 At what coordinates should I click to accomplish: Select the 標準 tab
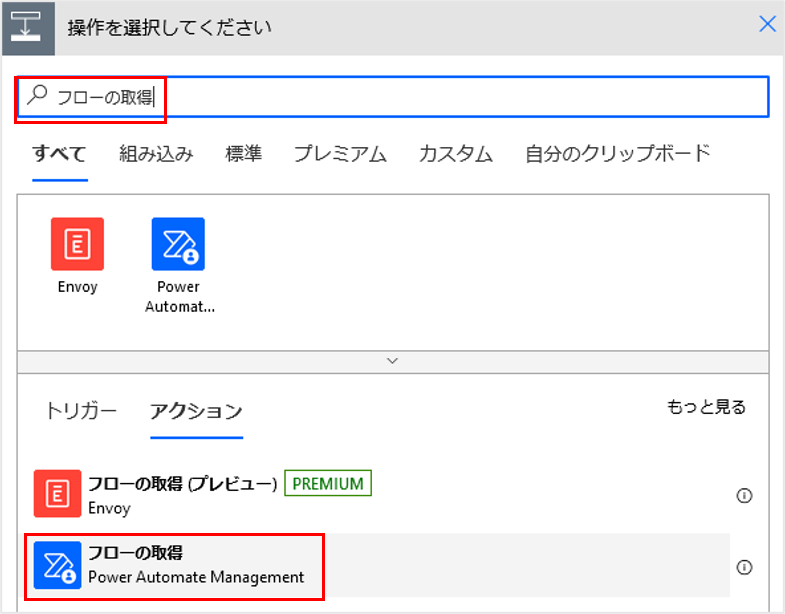(x=243, y=154)
